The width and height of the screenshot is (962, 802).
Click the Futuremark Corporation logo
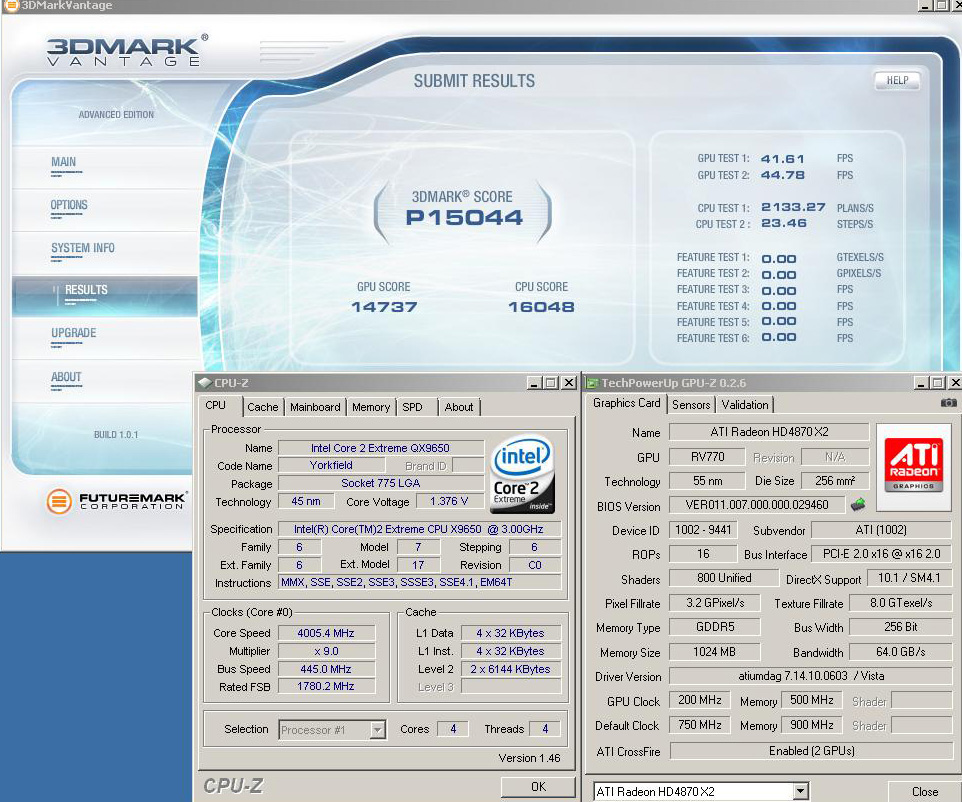[x=116, y=500]
